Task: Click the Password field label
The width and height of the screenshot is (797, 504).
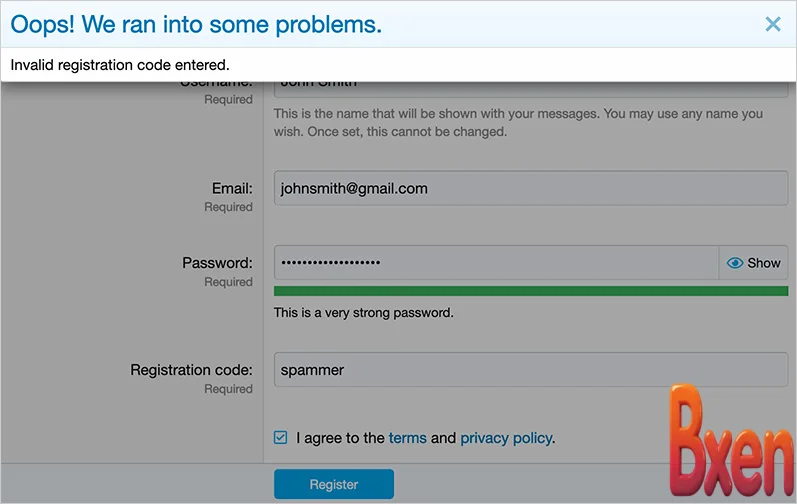Action: tap(217, 263)
